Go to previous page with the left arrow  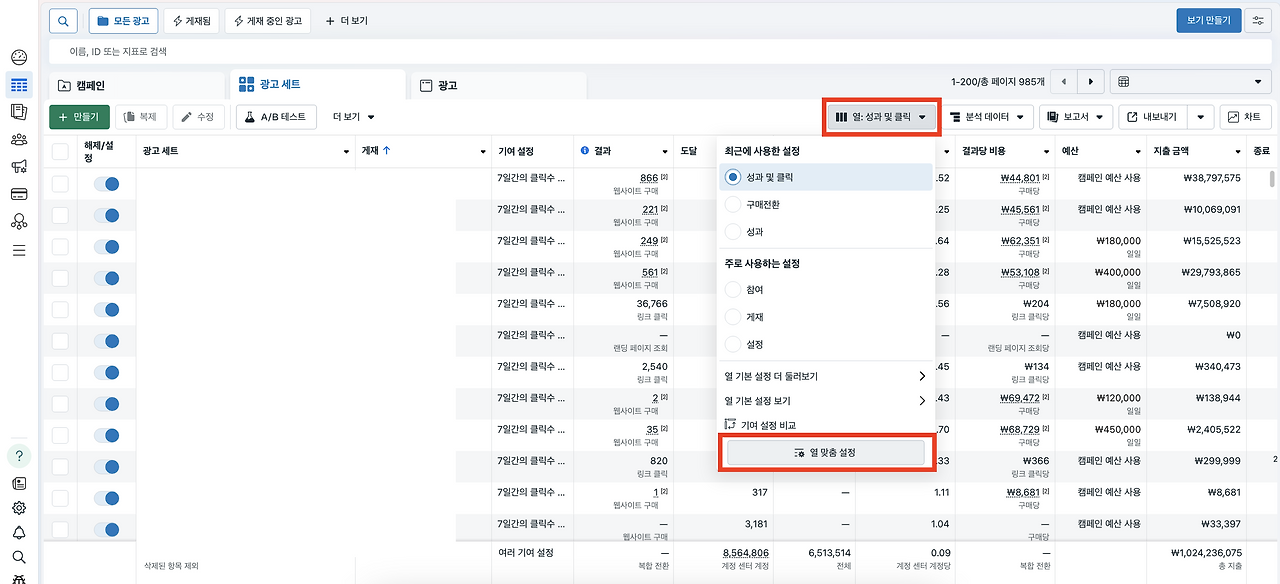(x=1064, y=82)
